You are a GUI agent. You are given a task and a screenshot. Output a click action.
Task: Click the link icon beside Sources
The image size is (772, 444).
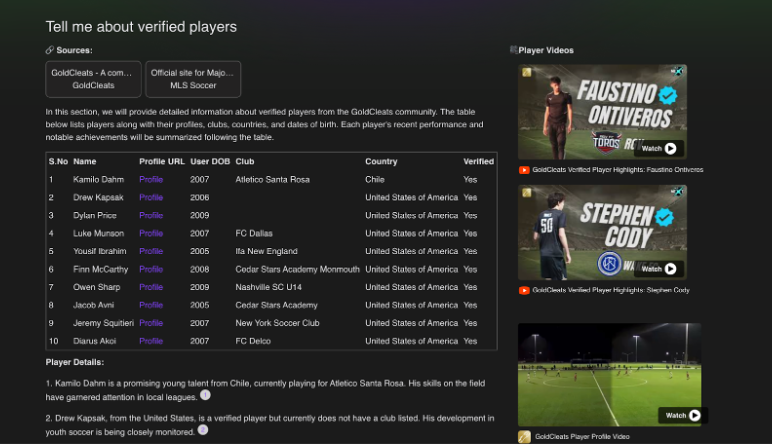(x=50, y=50)
